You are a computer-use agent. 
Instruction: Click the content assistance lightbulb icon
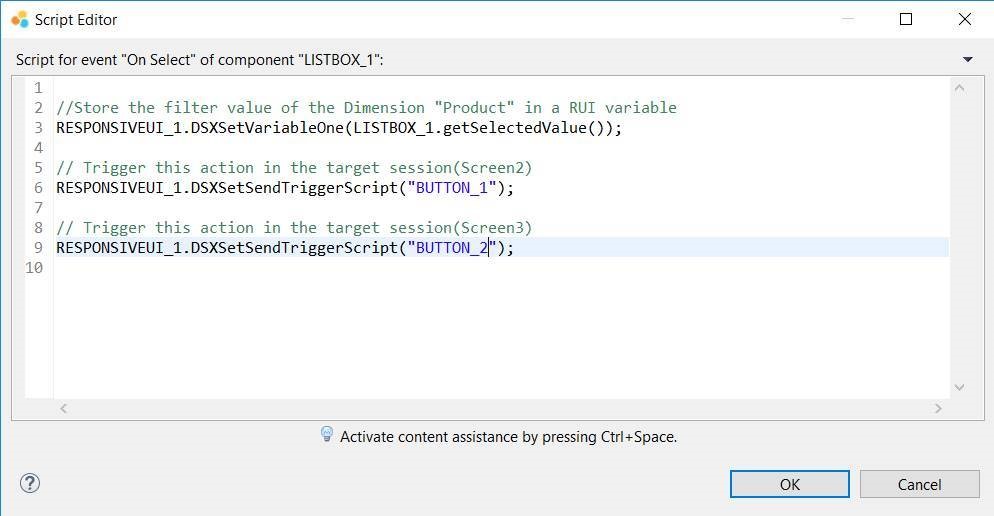coord(326,435)
